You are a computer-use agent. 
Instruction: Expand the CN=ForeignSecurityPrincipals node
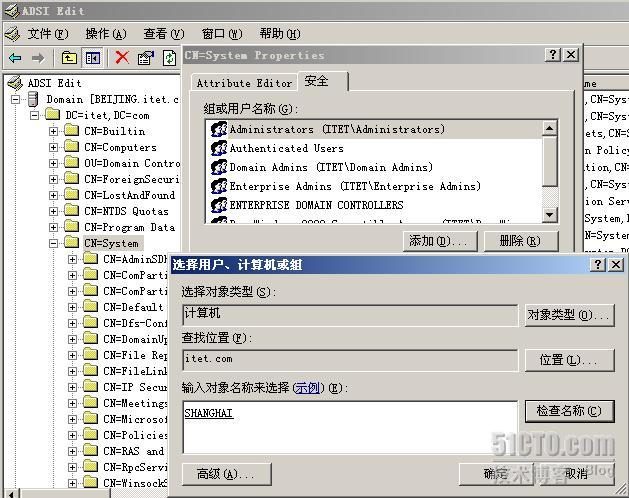[x=53, y=179]
